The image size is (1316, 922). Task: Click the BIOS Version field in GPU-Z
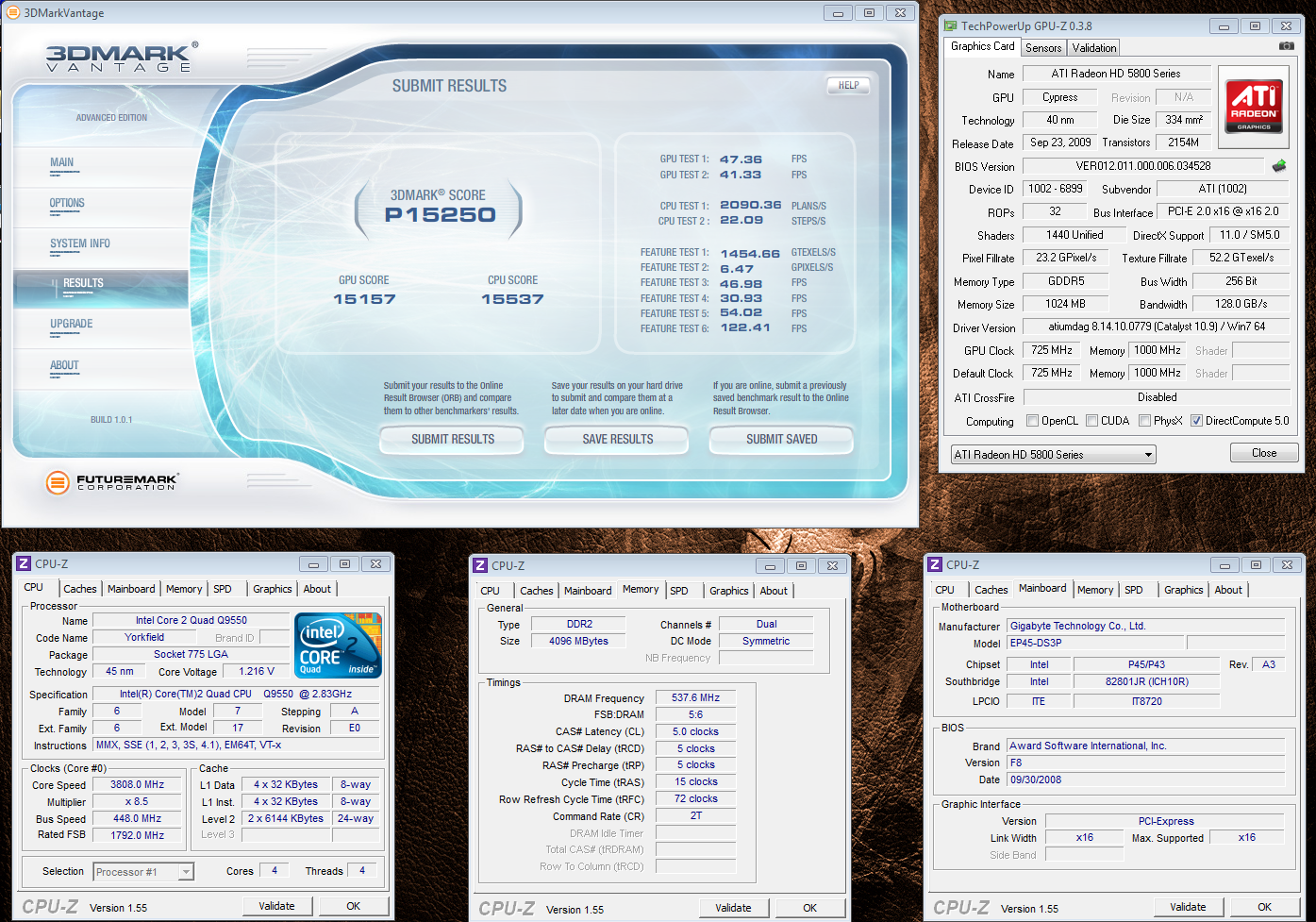pyautogui.click(x=1142, y=166)
